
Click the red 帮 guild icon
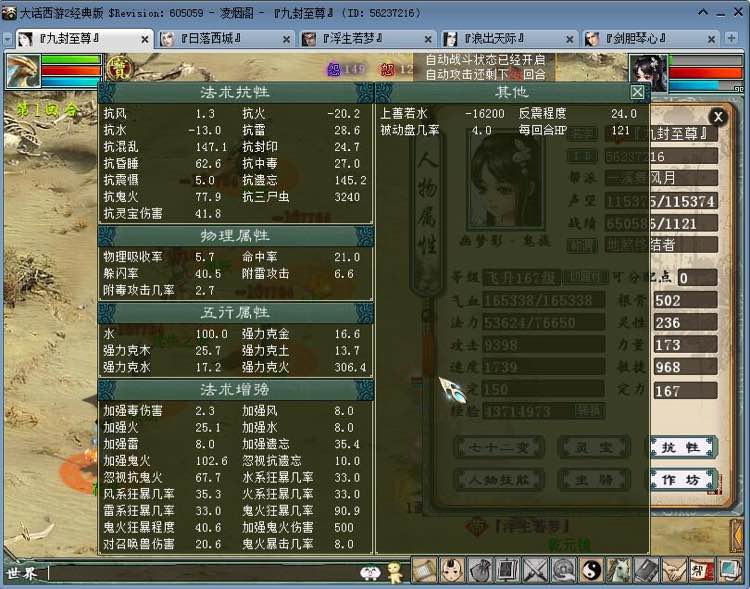click(702, 571)
